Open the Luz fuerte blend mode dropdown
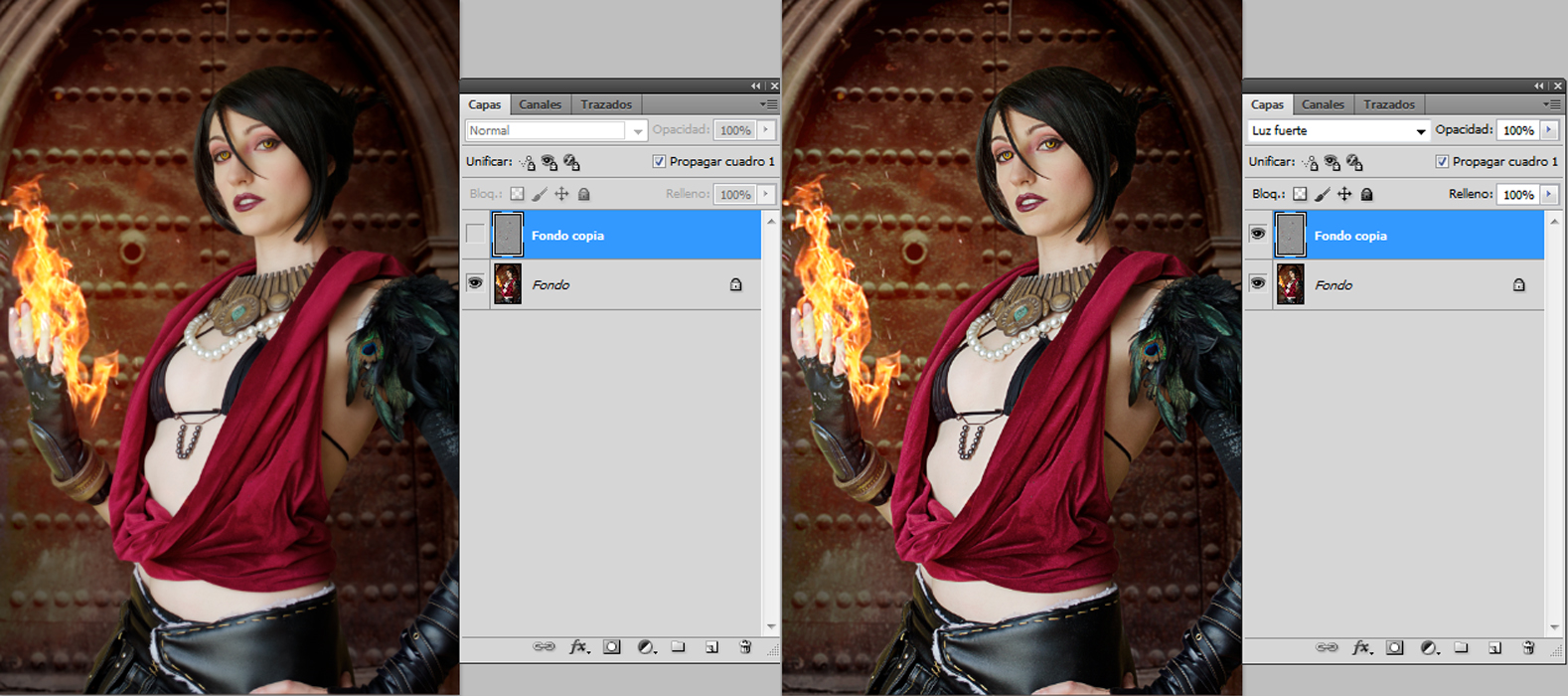1568x696 pixels. coord(1337,130)
